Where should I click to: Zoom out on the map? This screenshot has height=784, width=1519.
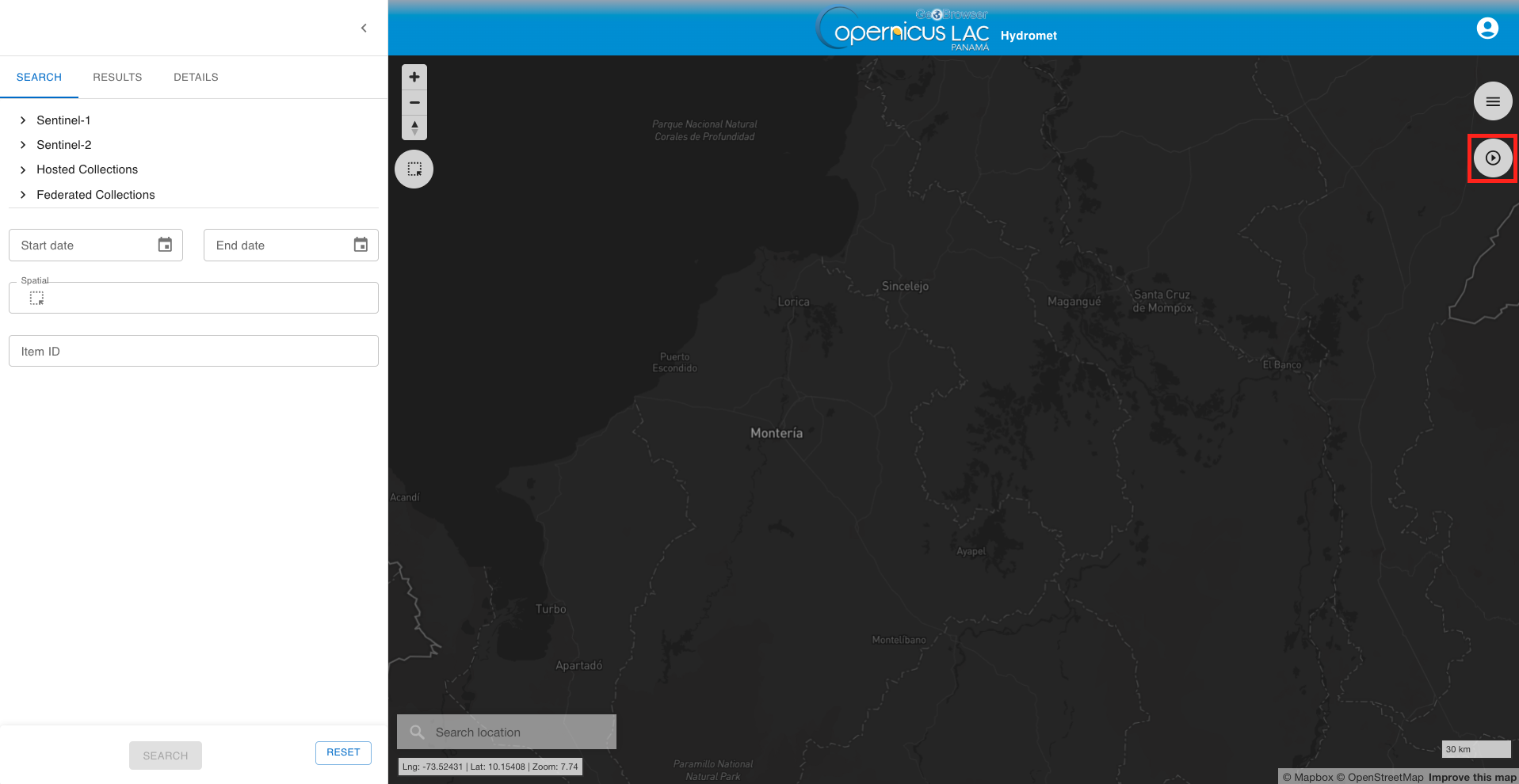(414, 102)
